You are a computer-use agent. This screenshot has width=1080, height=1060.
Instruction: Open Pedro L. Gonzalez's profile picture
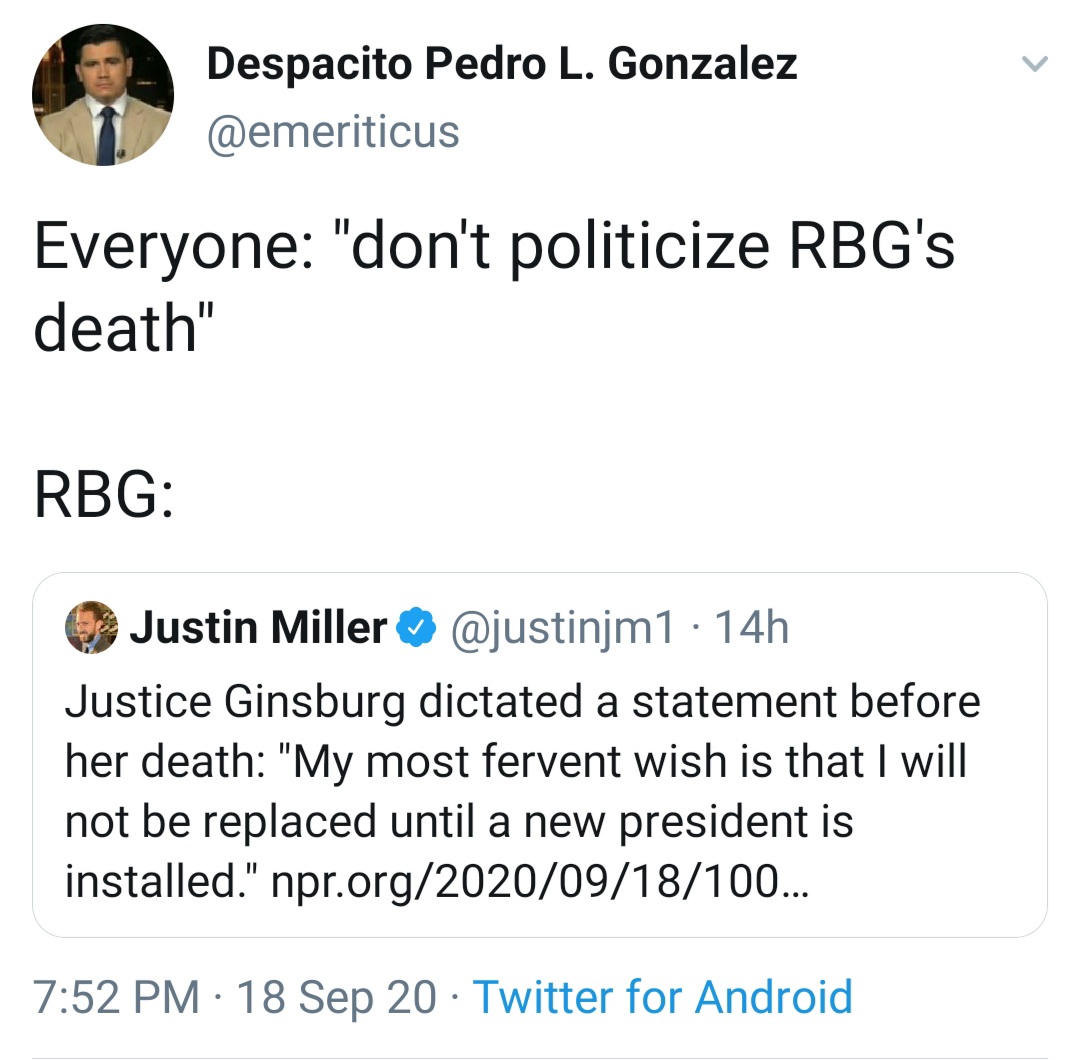103,96
